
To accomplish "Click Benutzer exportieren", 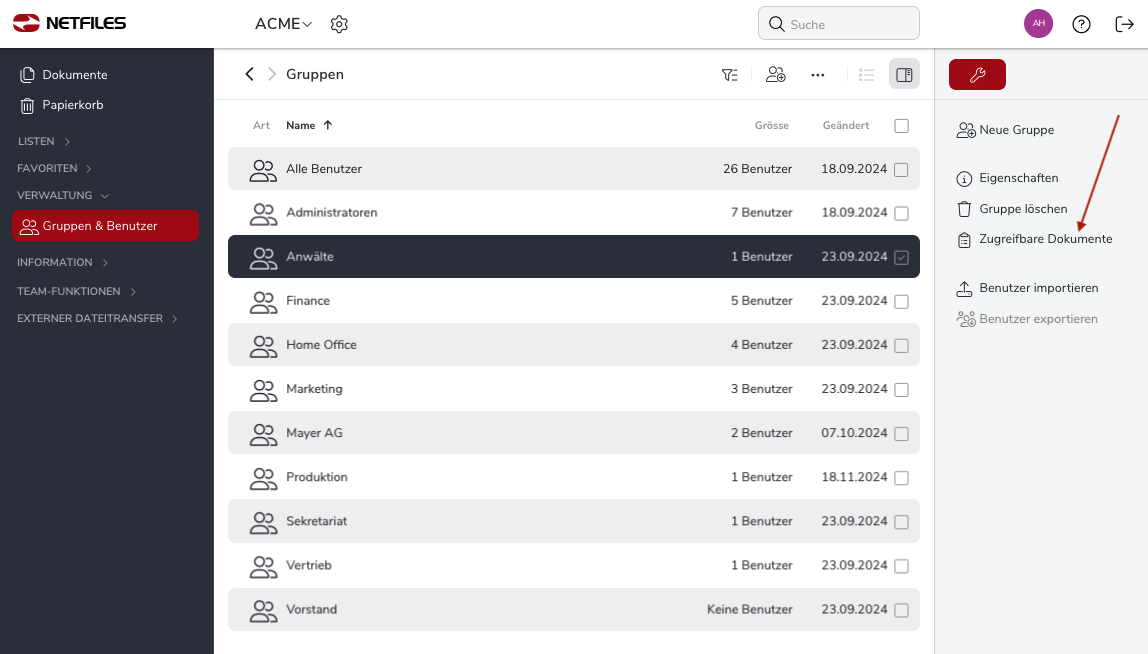I will click(x=1027, y=319).
